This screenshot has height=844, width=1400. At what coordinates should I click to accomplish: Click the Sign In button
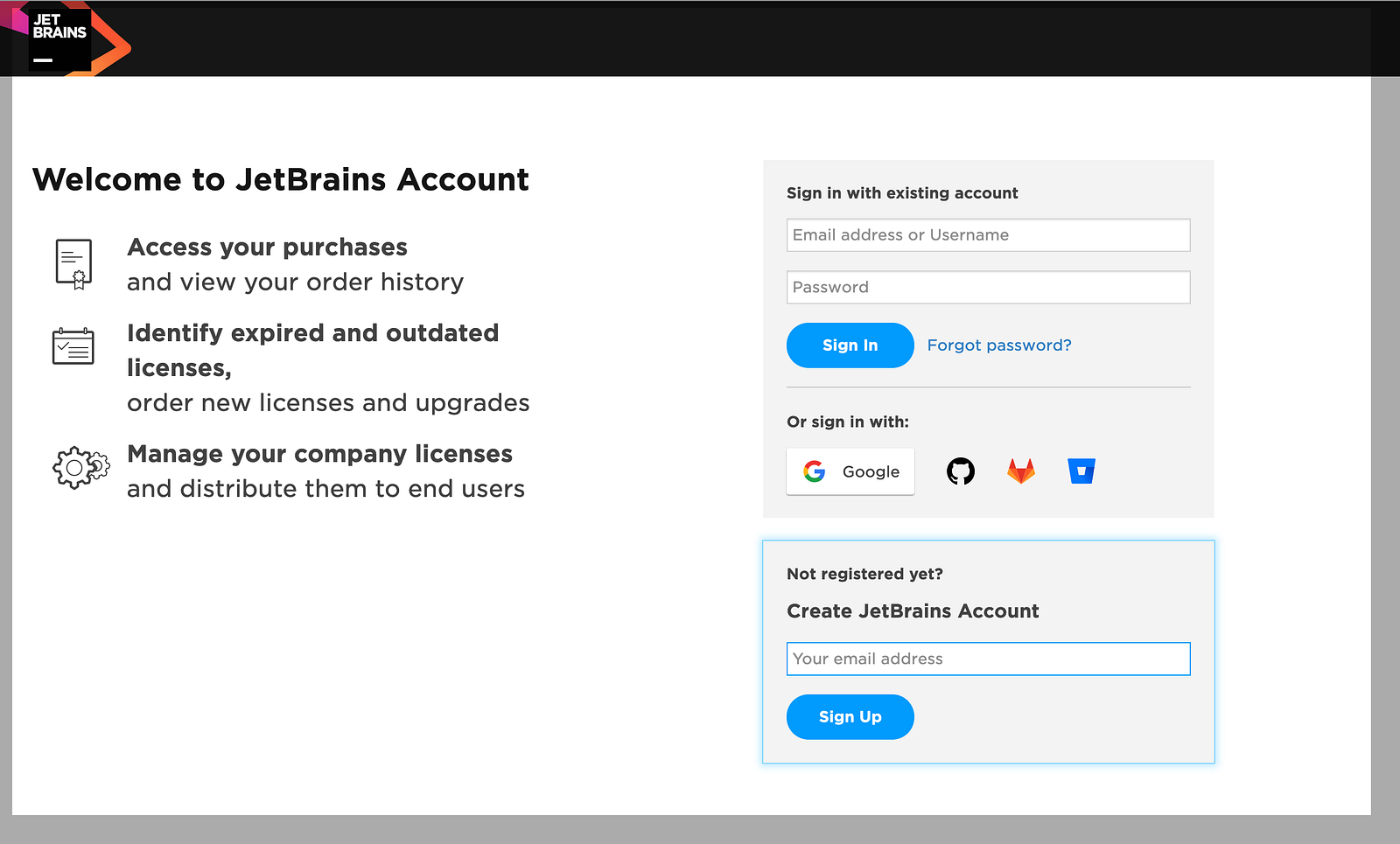[850, 345]
